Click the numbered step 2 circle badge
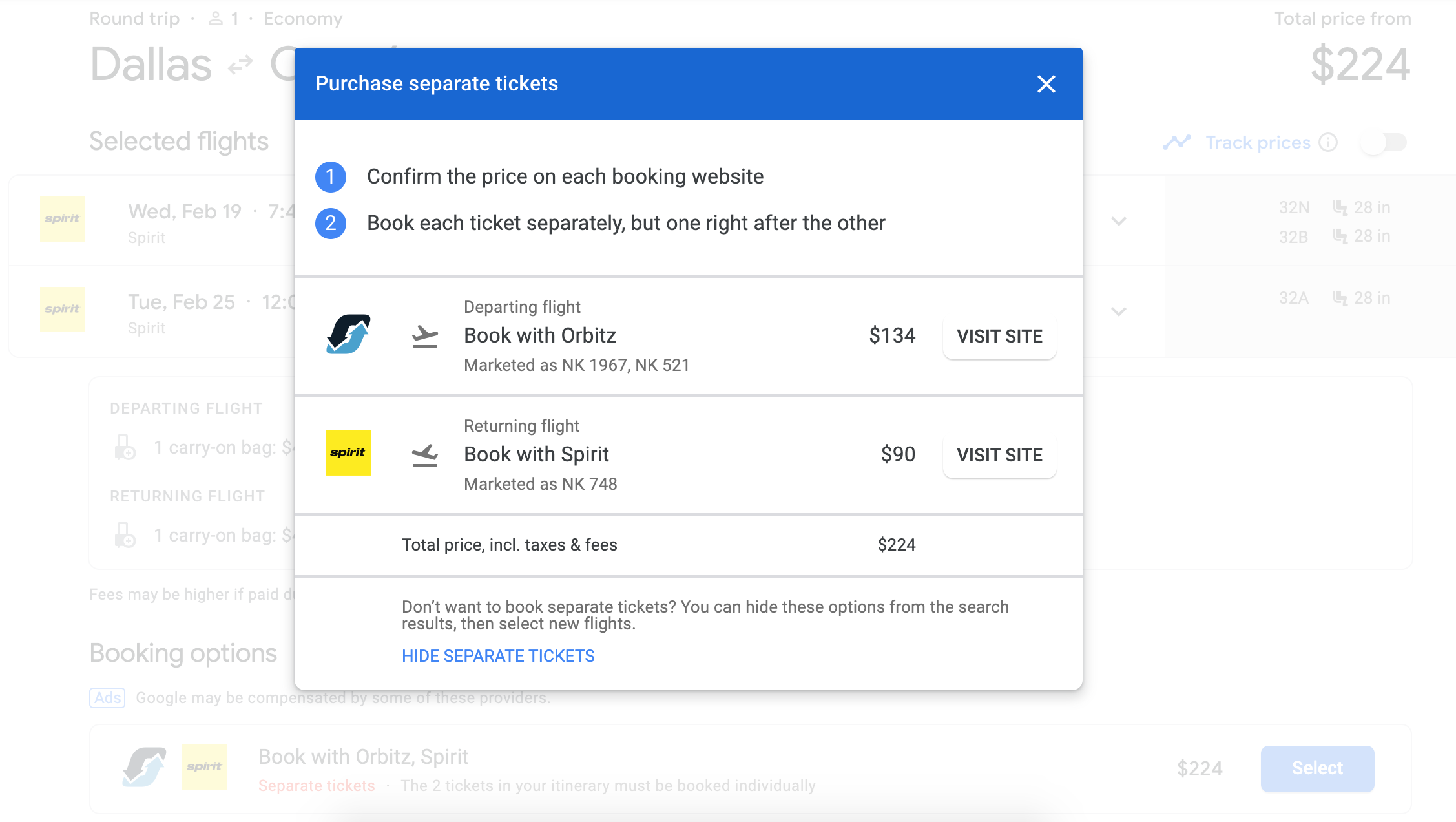 coord(331,224)
